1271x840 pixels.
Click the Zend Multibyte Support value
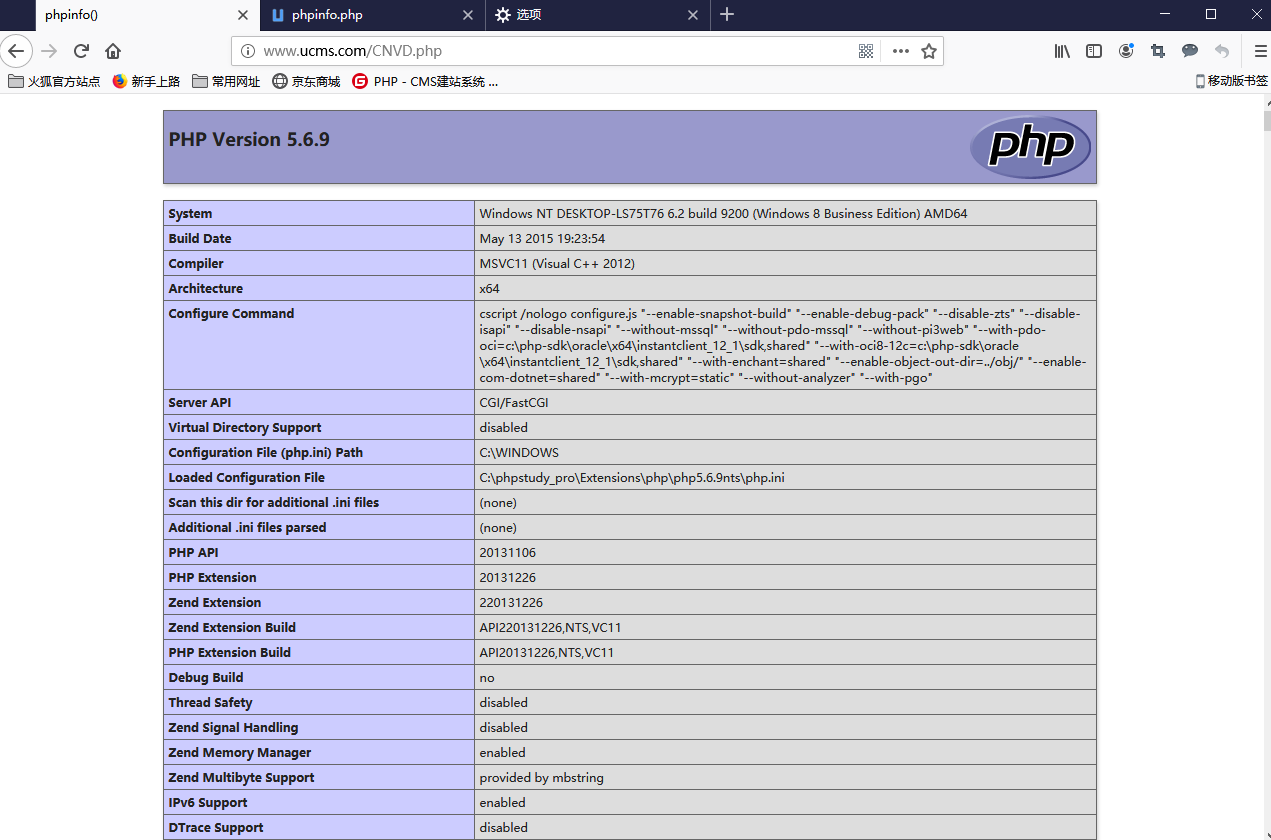(541, 777)
